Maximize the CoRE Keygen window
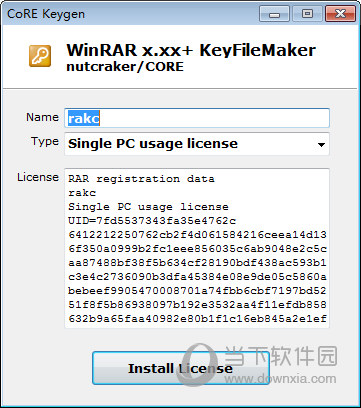 point(307,14)
